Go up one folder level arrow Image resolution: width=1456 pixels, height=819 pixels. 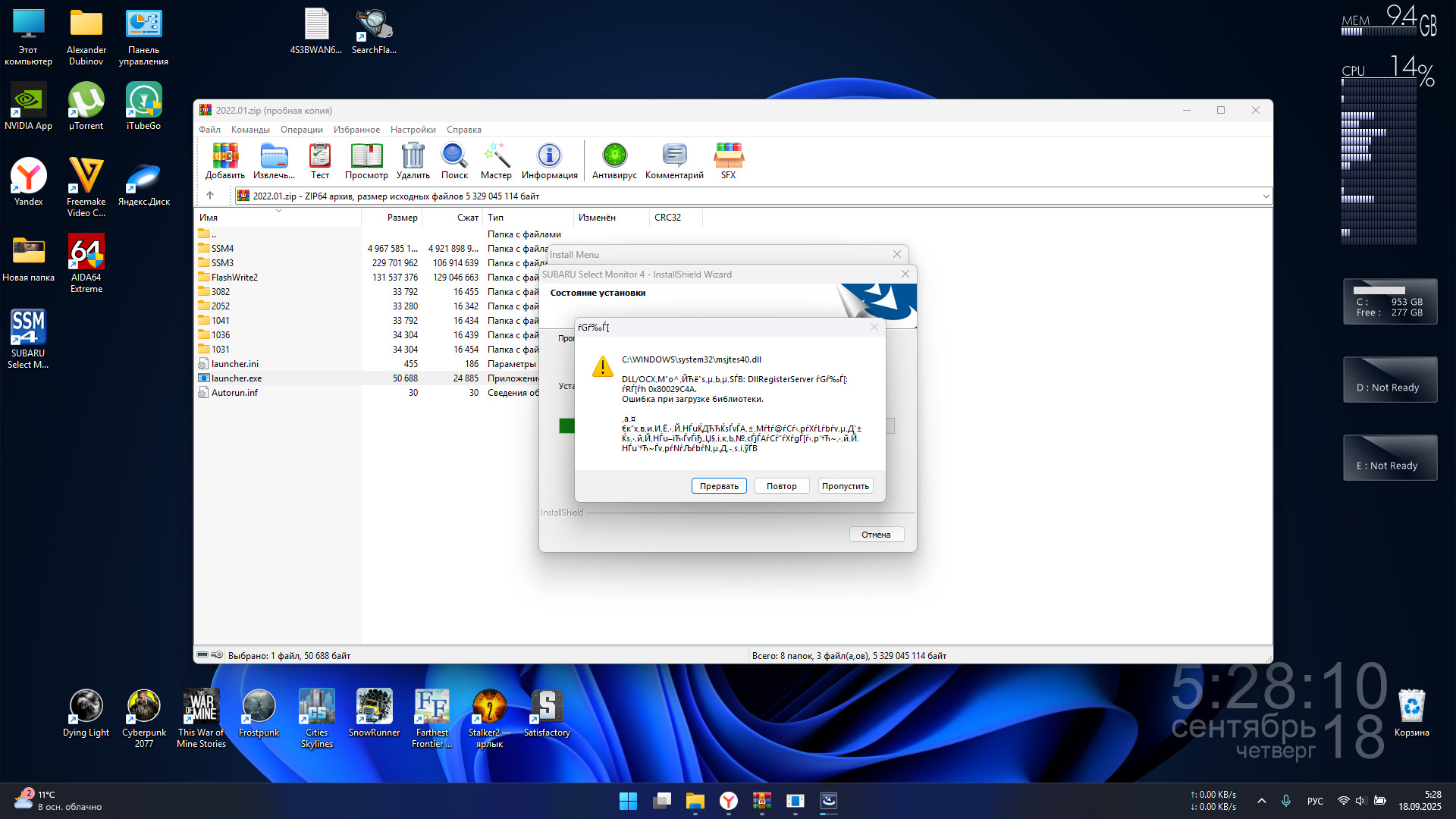pyautogui.click(x=210, y=196)
